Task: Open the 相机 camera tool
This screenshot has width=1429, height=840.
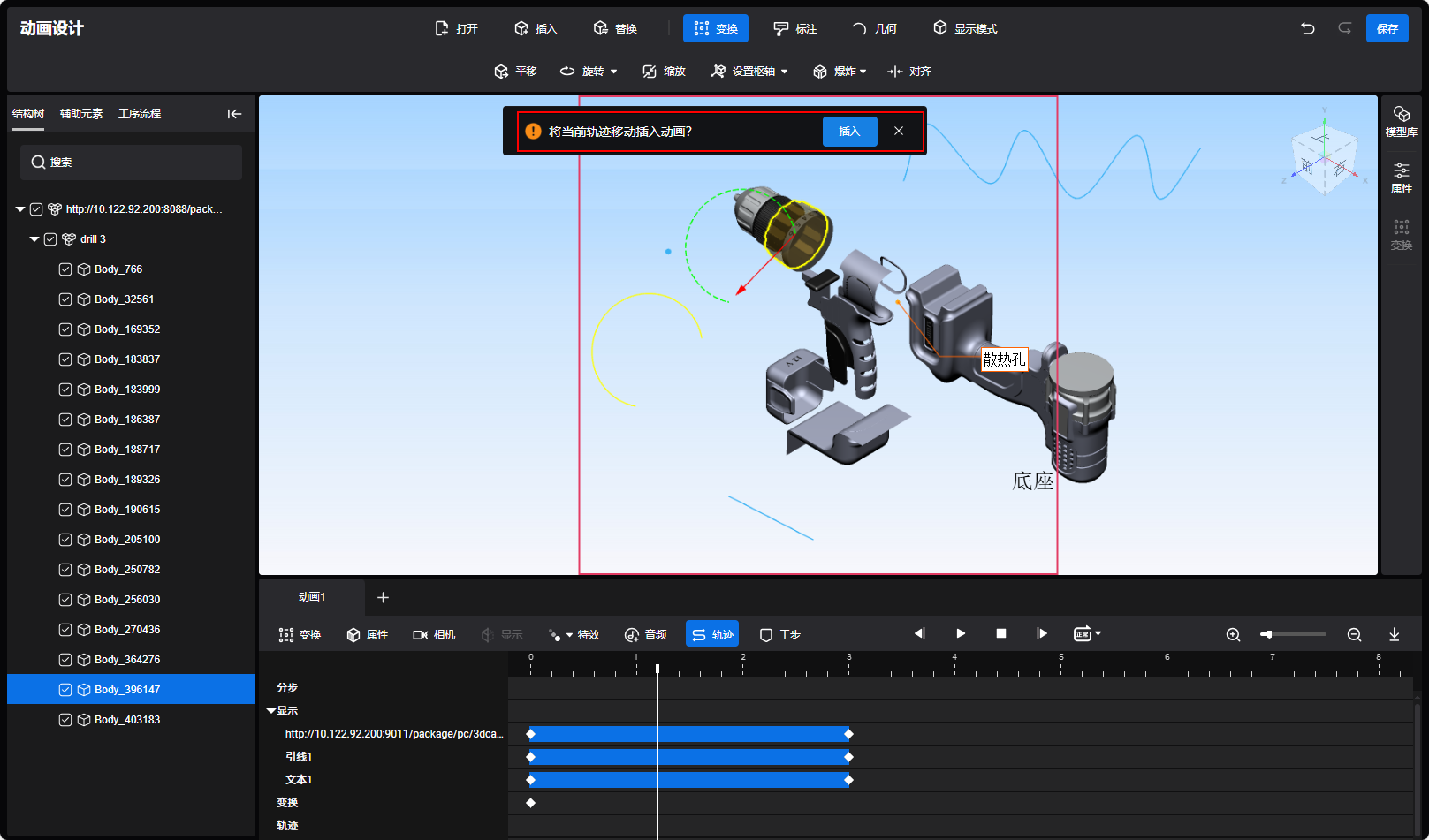Action: (x=434, y=634)
